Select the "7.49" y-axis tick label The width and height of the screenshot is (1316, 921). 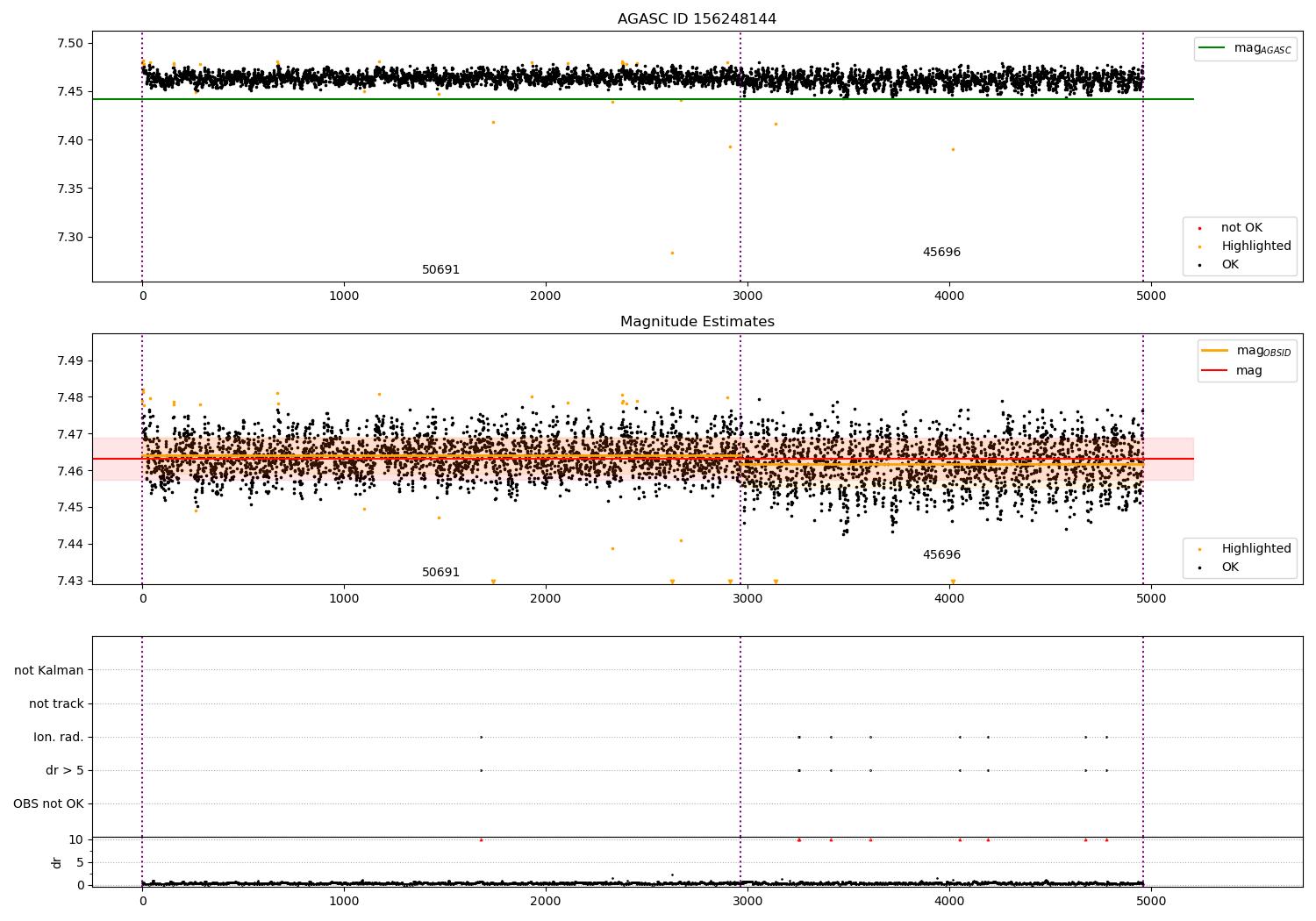70,361
